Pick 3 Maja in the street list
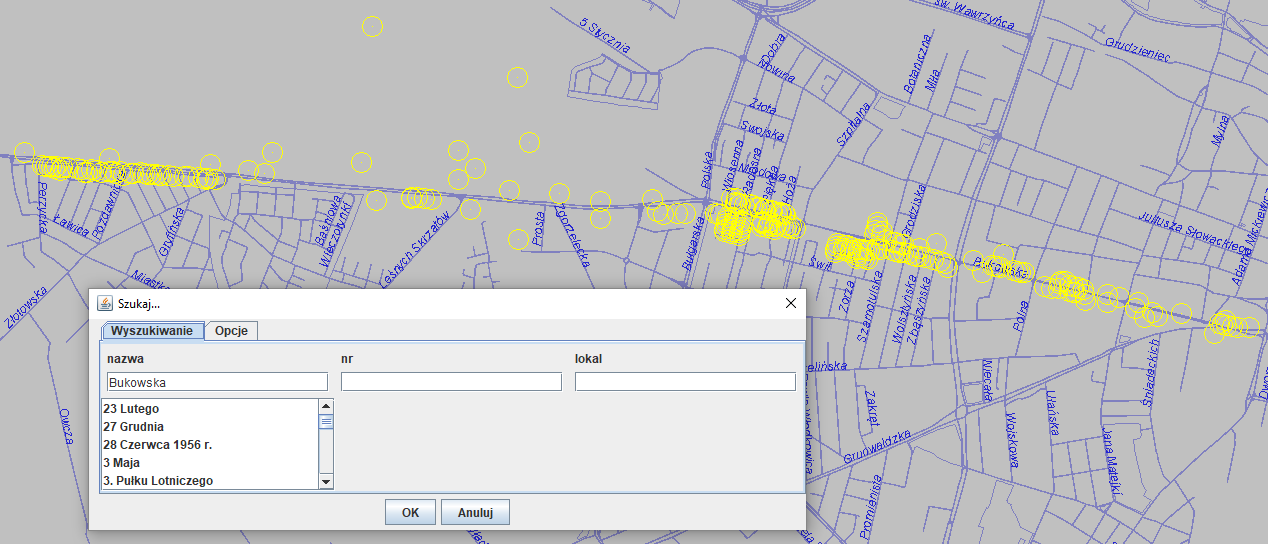 pos(122,463)
